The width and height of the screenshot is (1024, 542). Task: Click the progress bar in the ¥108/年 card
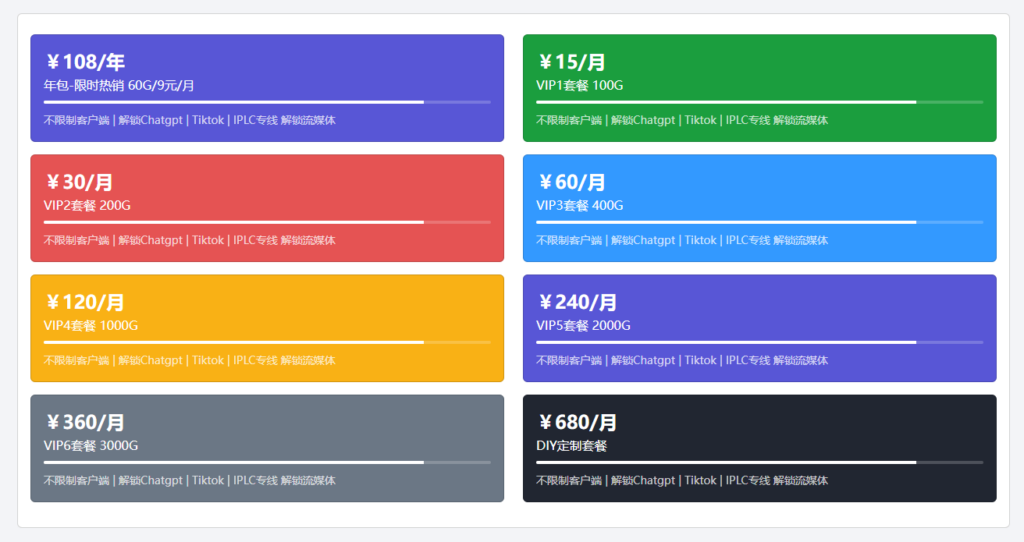267,102
